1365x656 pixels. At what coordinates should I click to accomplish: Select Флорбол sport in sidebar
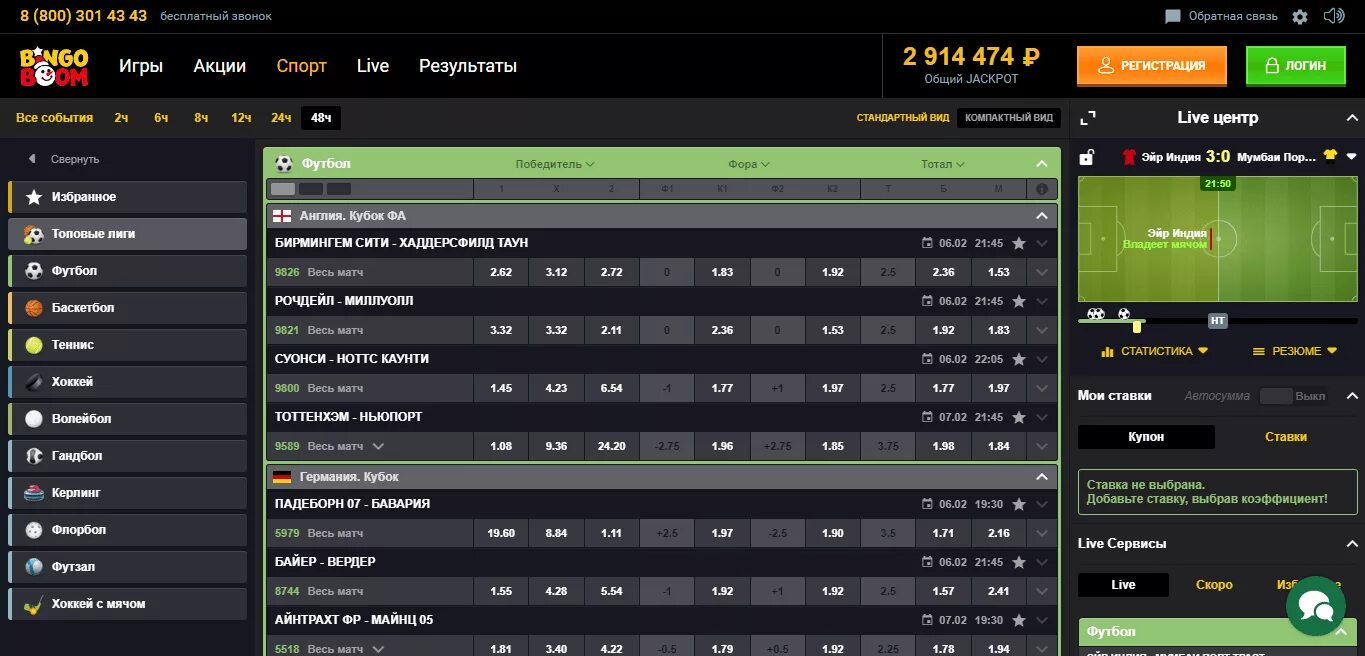[x=128, y=530]
